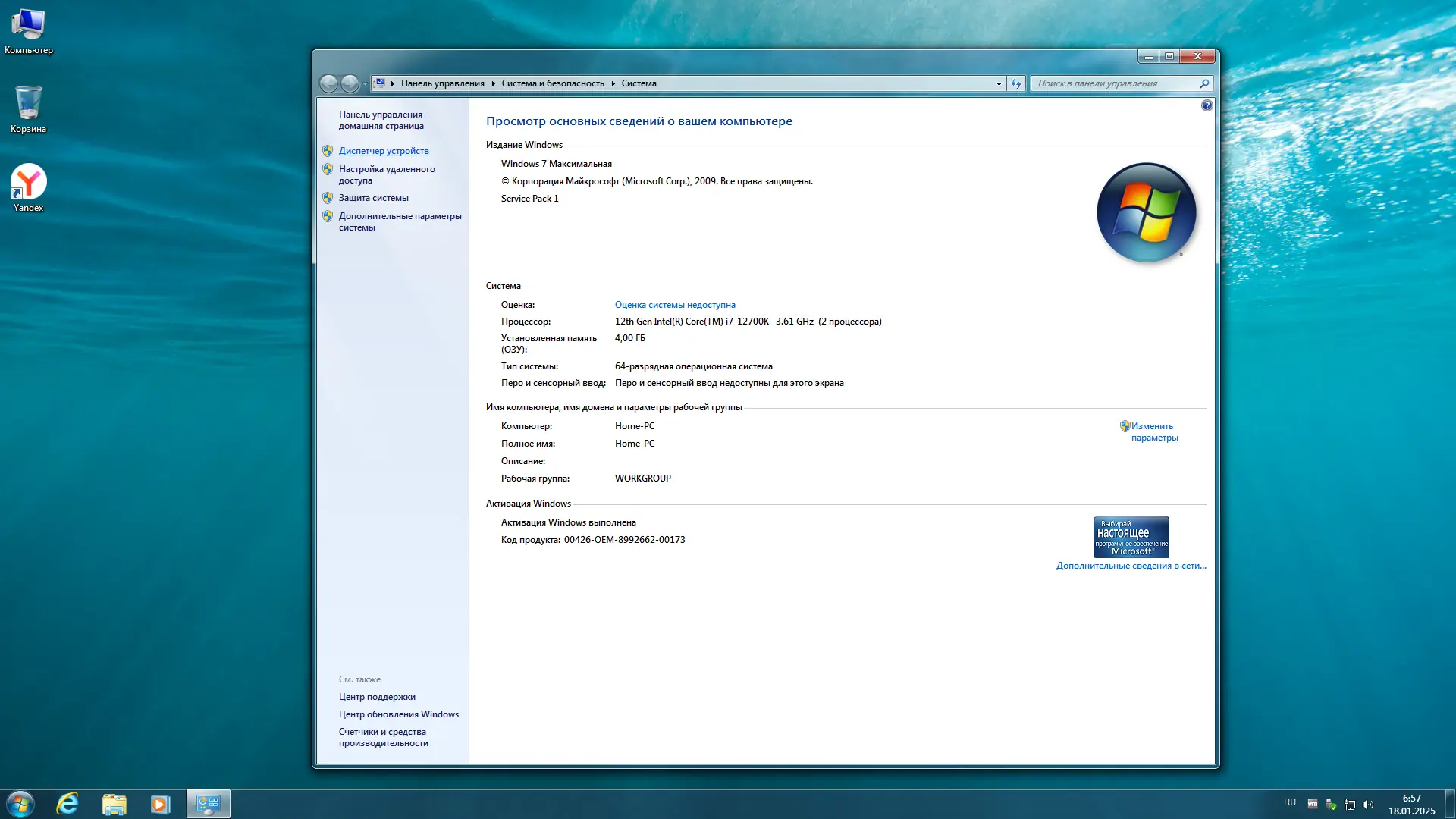
Task: Open the recent pages dropdown arrow
Action: (365, 83)
